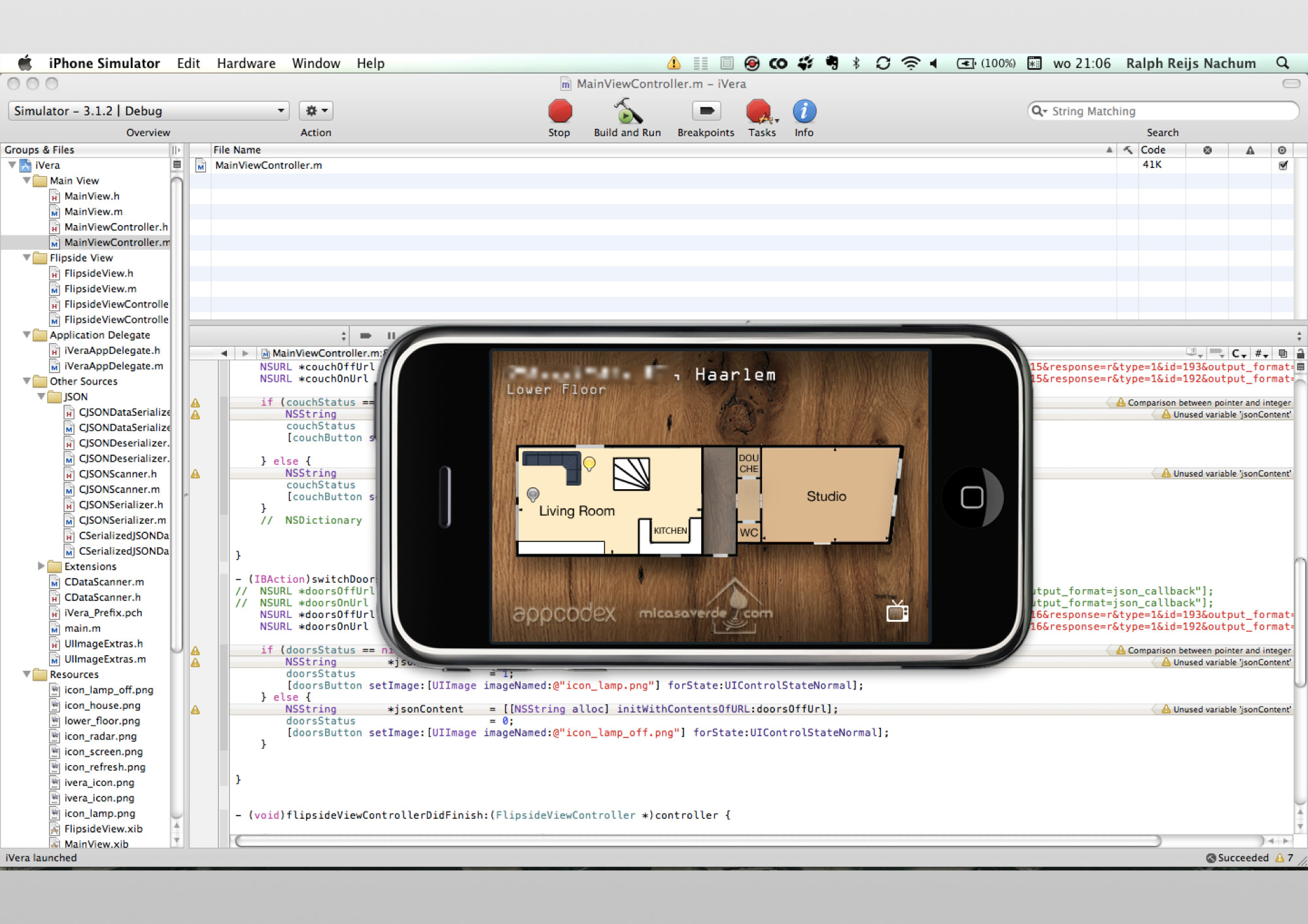Screen dimensions: 1308x924
Task: Click the first warning icon beside if (couchStatus line
Action: point(195,403)
